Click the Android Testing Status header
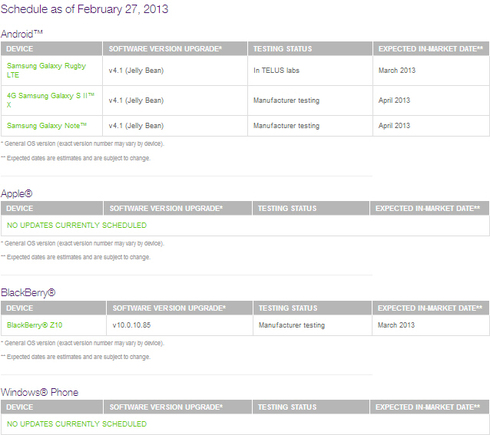490x435 pixels. point(310,49)
